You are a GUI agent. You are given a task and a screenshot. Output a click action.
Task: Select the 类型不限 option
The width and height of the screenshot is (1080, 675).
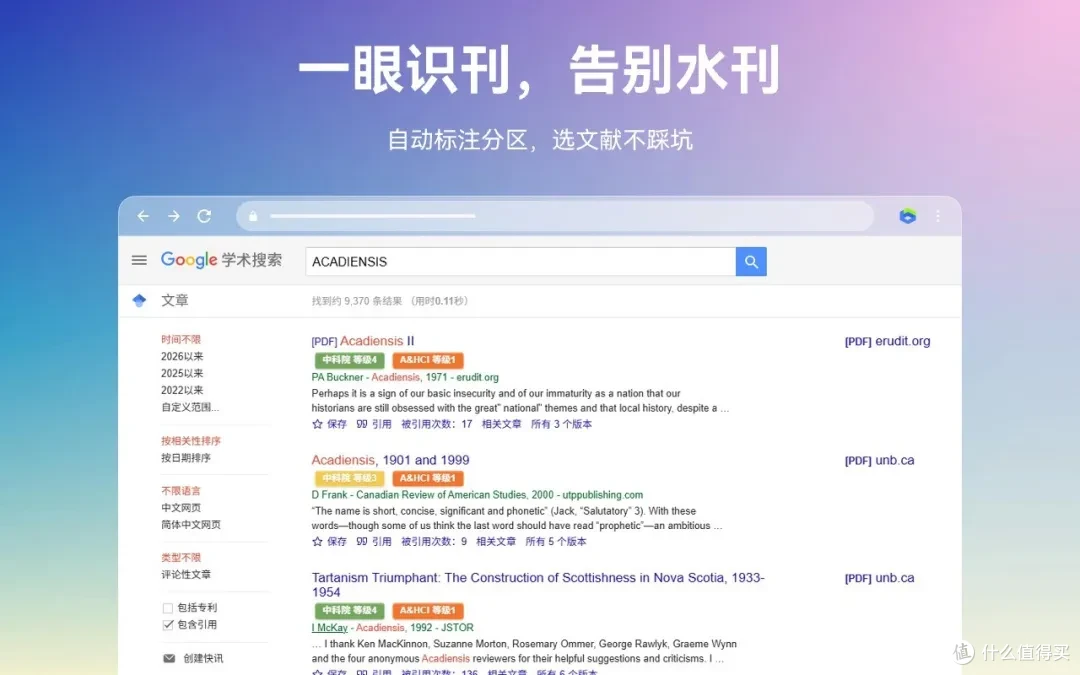(181, 558)
